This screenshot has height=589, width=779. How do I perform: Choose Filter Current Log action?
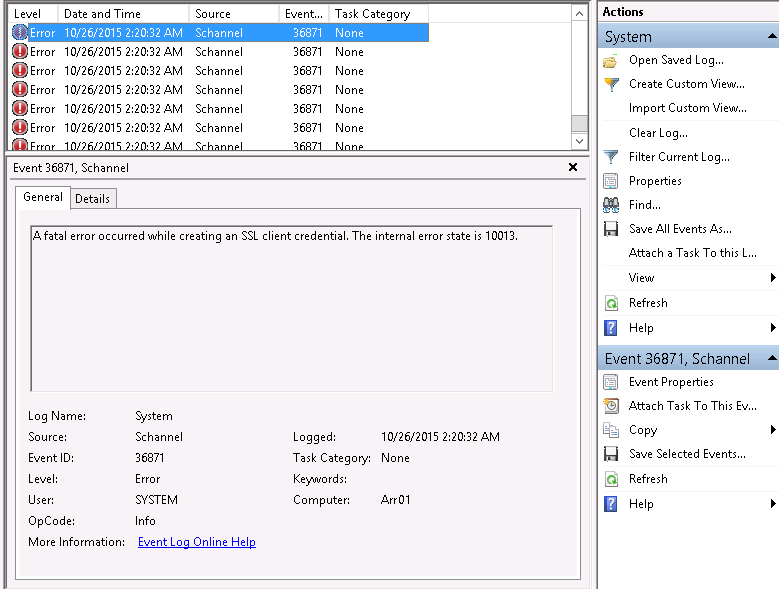tap(679, 157)
